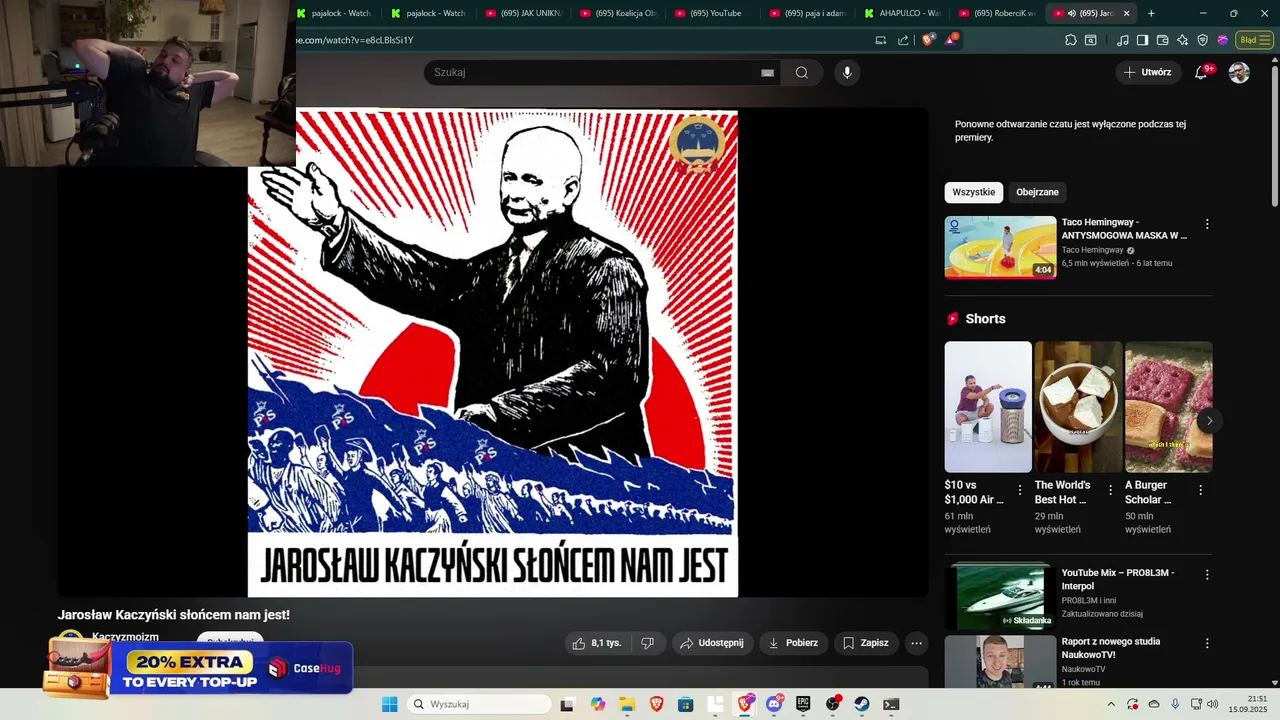Open Steam from the taskbar
Viewport: 1280px width, 720px height.
pos(862,704)
